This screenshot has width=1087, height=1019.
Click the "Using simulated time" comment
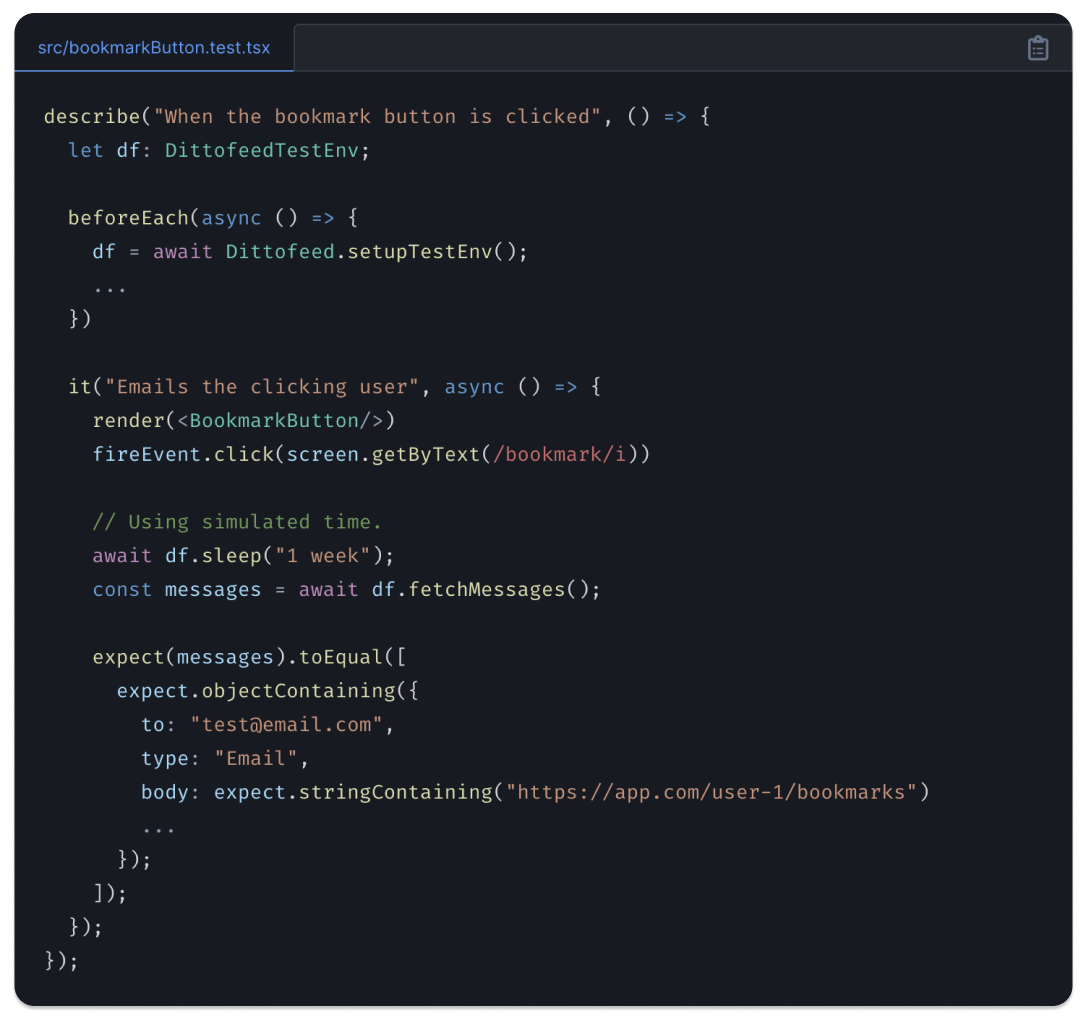237,522
